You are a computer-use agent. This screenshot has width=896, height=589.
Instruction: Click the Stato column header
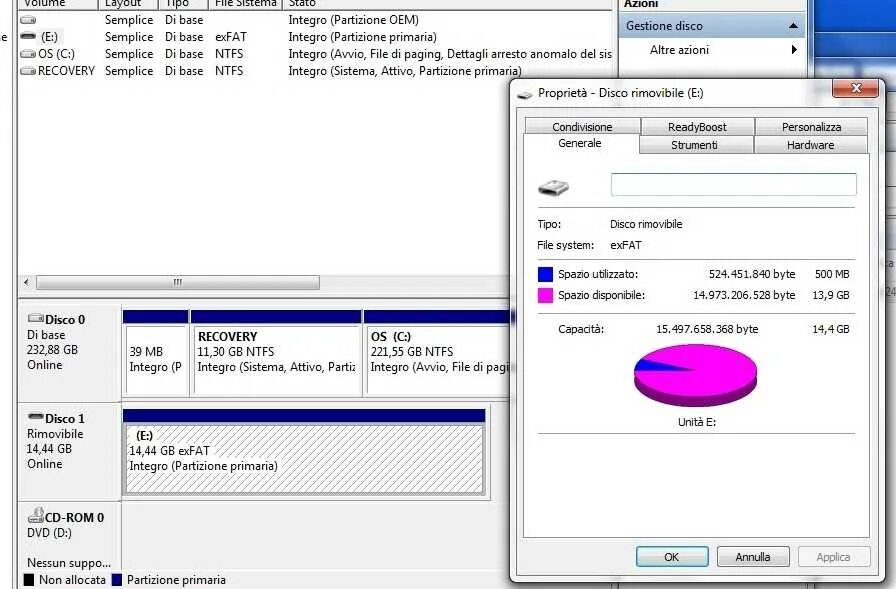click(x=446, y=4)
